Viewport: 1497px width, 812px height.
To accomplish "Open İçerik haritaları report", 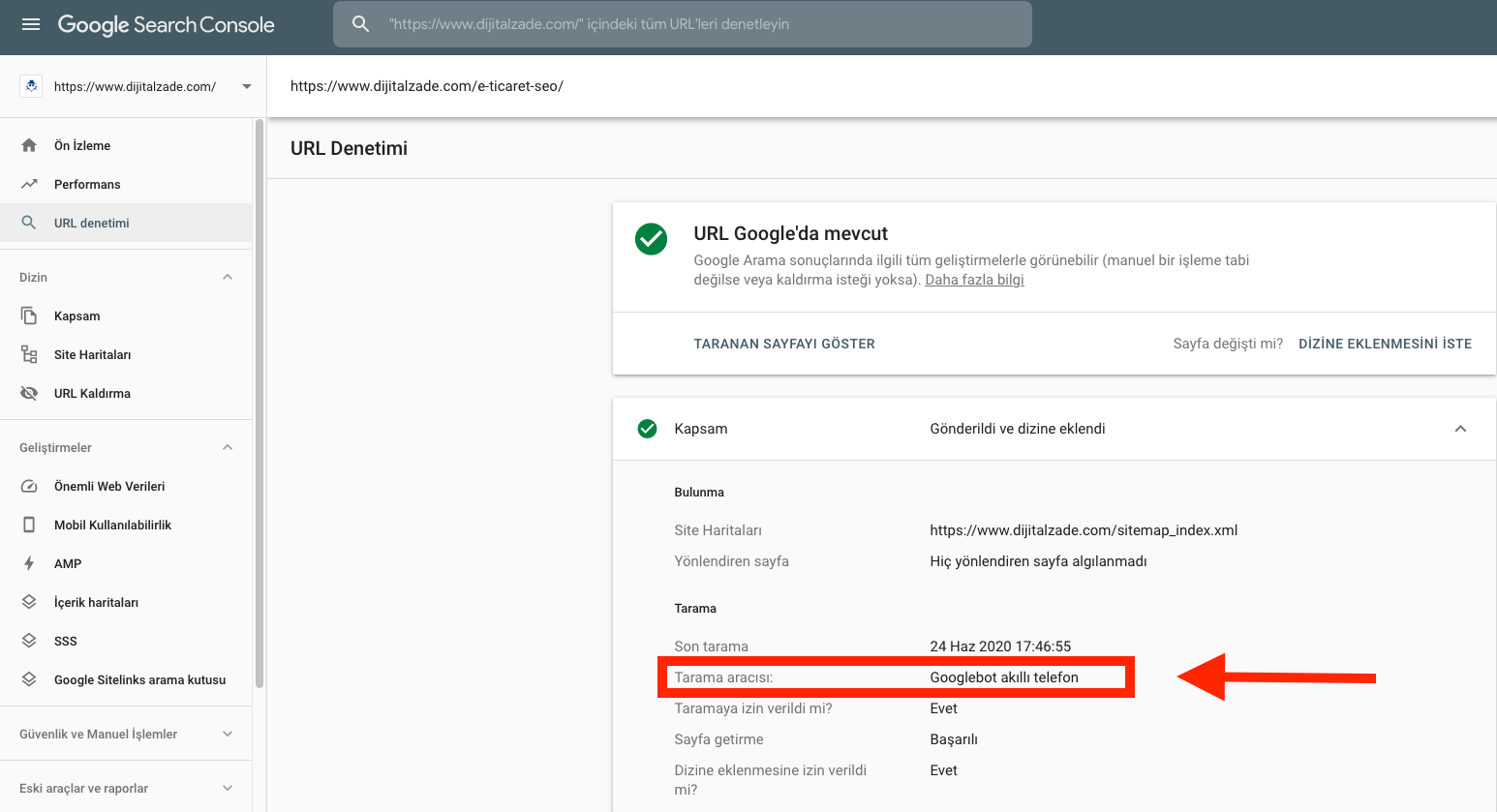I will click(x=126, y=602).
